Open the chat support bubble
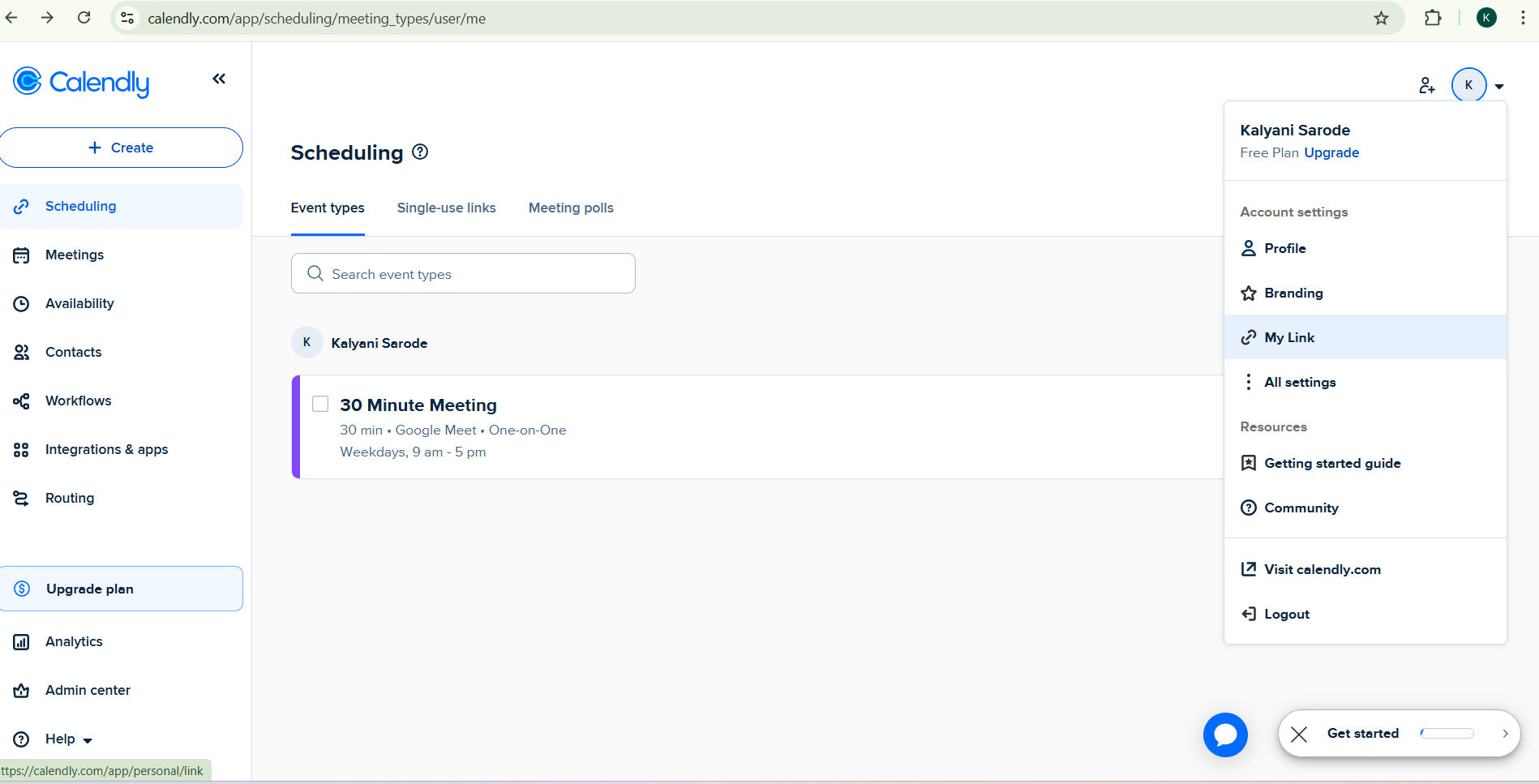Viewport: 1539px width, 784px height. [1224, 735]
